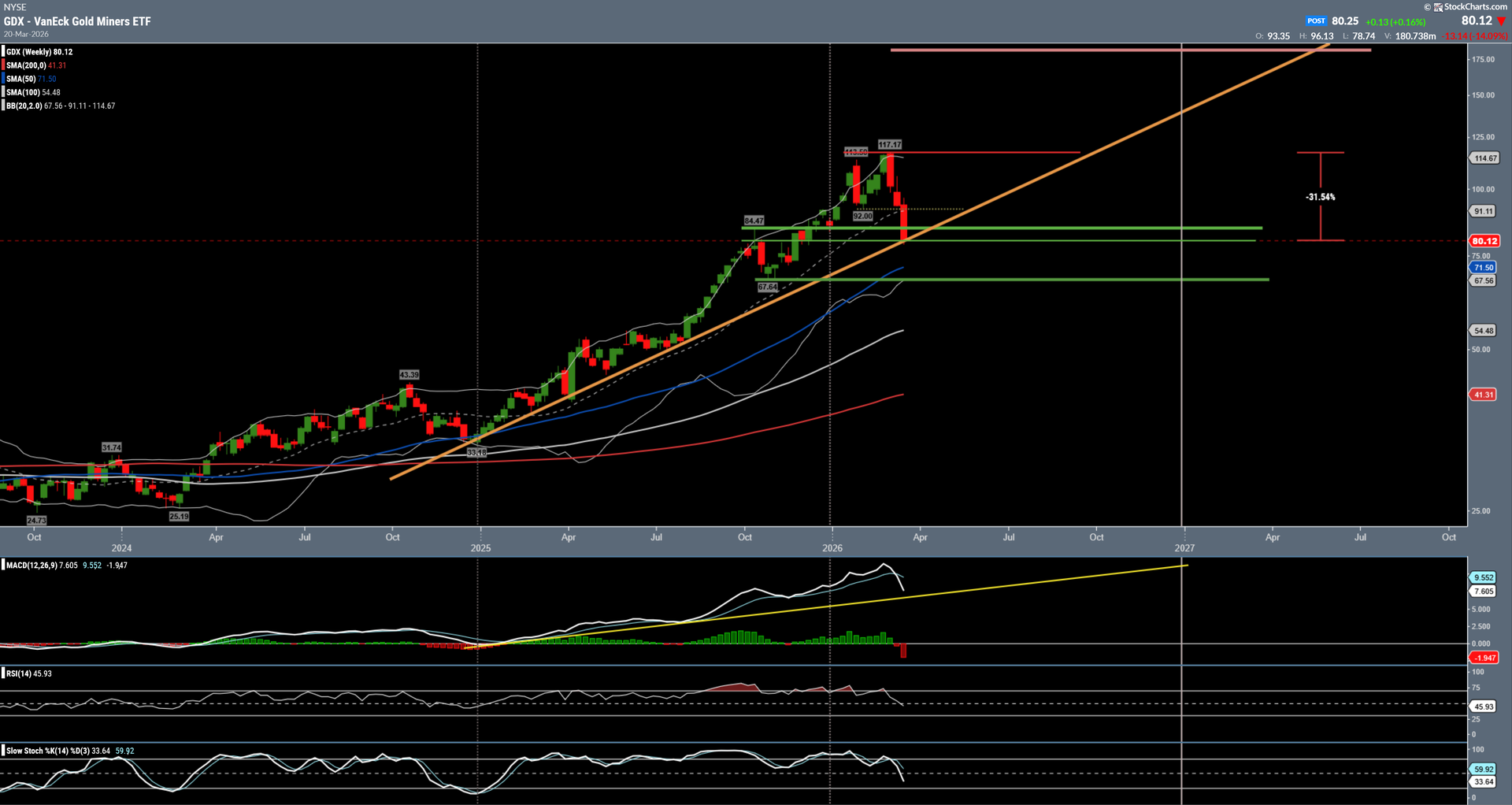Viewport: 1512px width, 805px height.
Task: Click the red -1.947 histogram axis tag
Action: tap(1484, 658)
